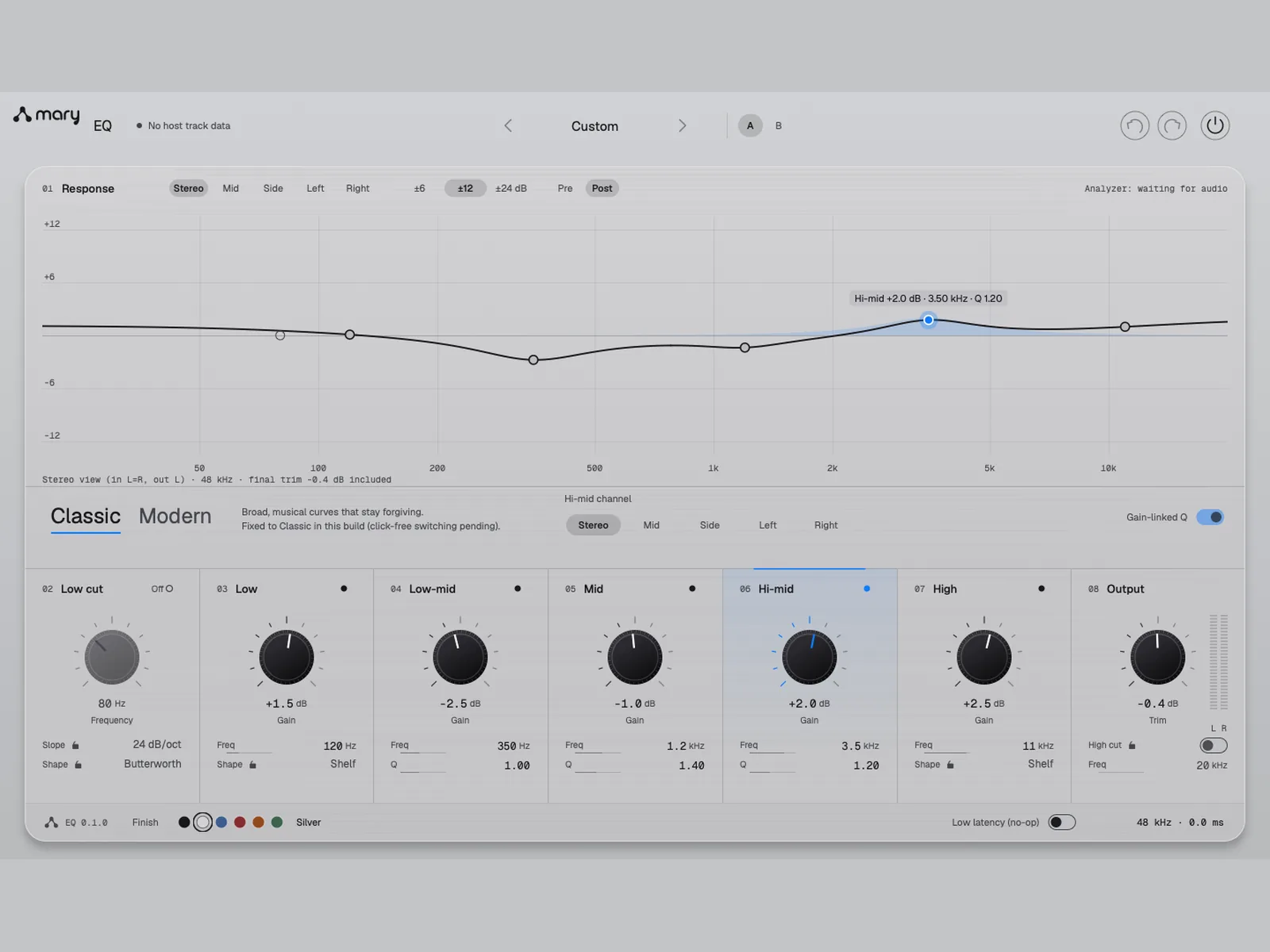Screen dimensions: 1270x952
Task: Enable the Low cut Off switch
Action: (162, 589)
